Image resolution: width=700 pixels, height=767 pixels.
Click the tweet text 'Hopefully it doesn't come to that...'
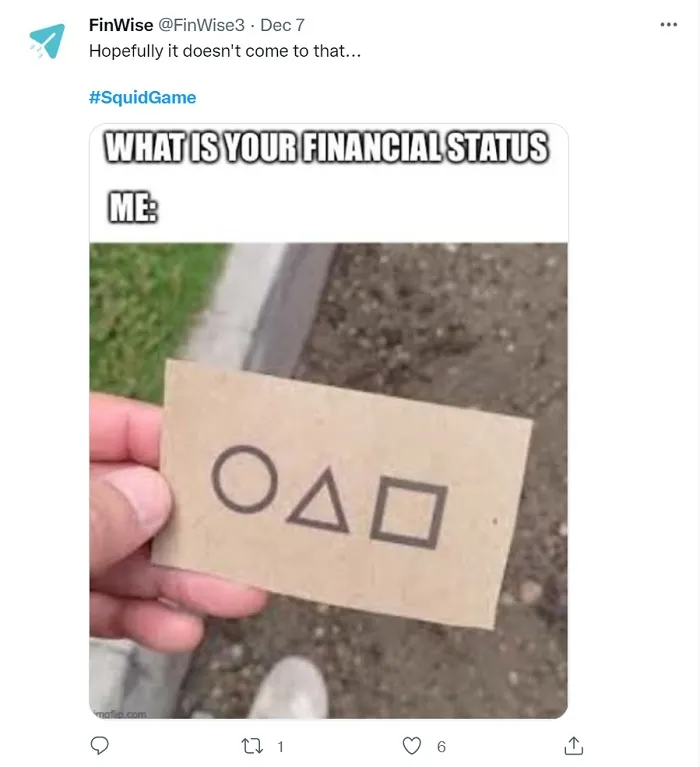pyautogui.click(x=225, y=51)
